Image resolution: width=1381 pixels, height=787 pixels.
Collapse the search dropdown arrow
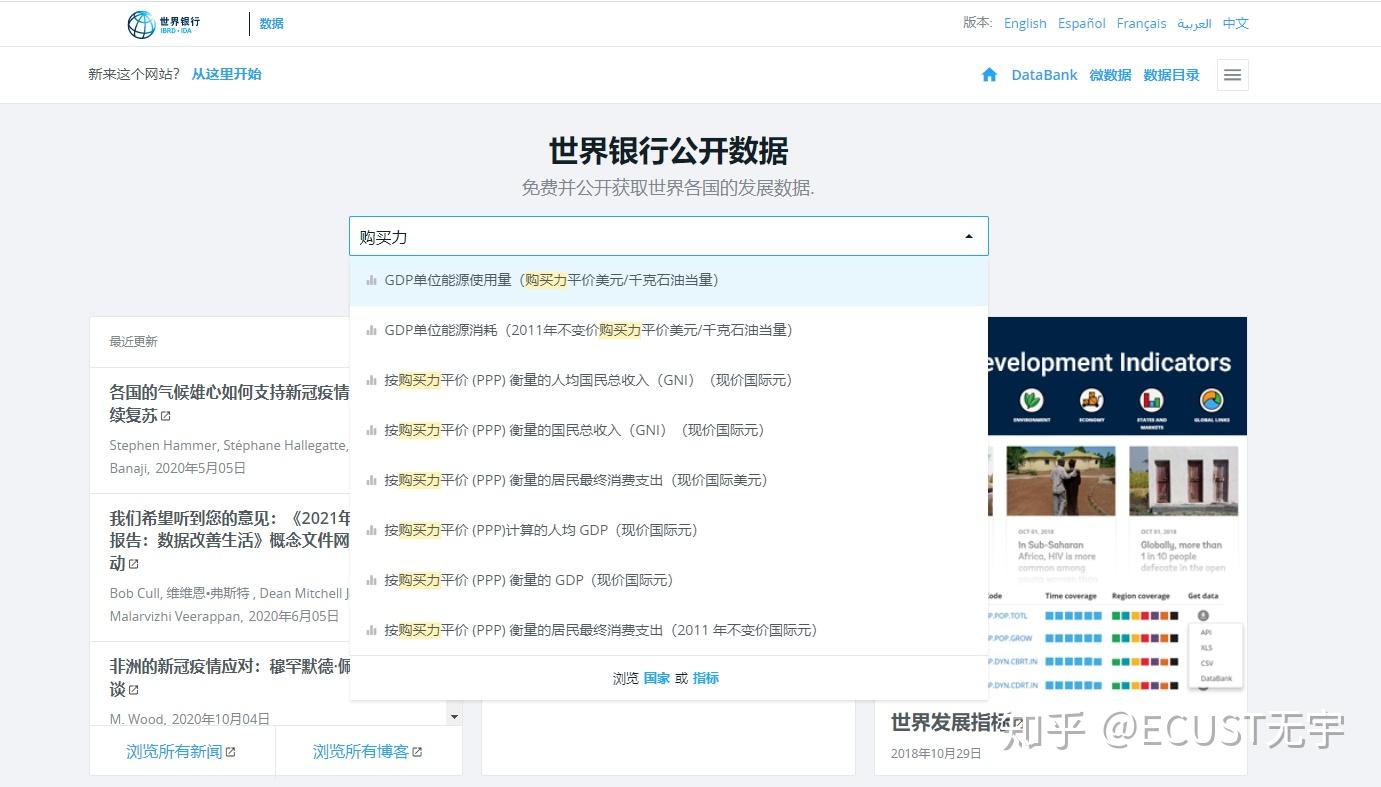coord(968,237)
